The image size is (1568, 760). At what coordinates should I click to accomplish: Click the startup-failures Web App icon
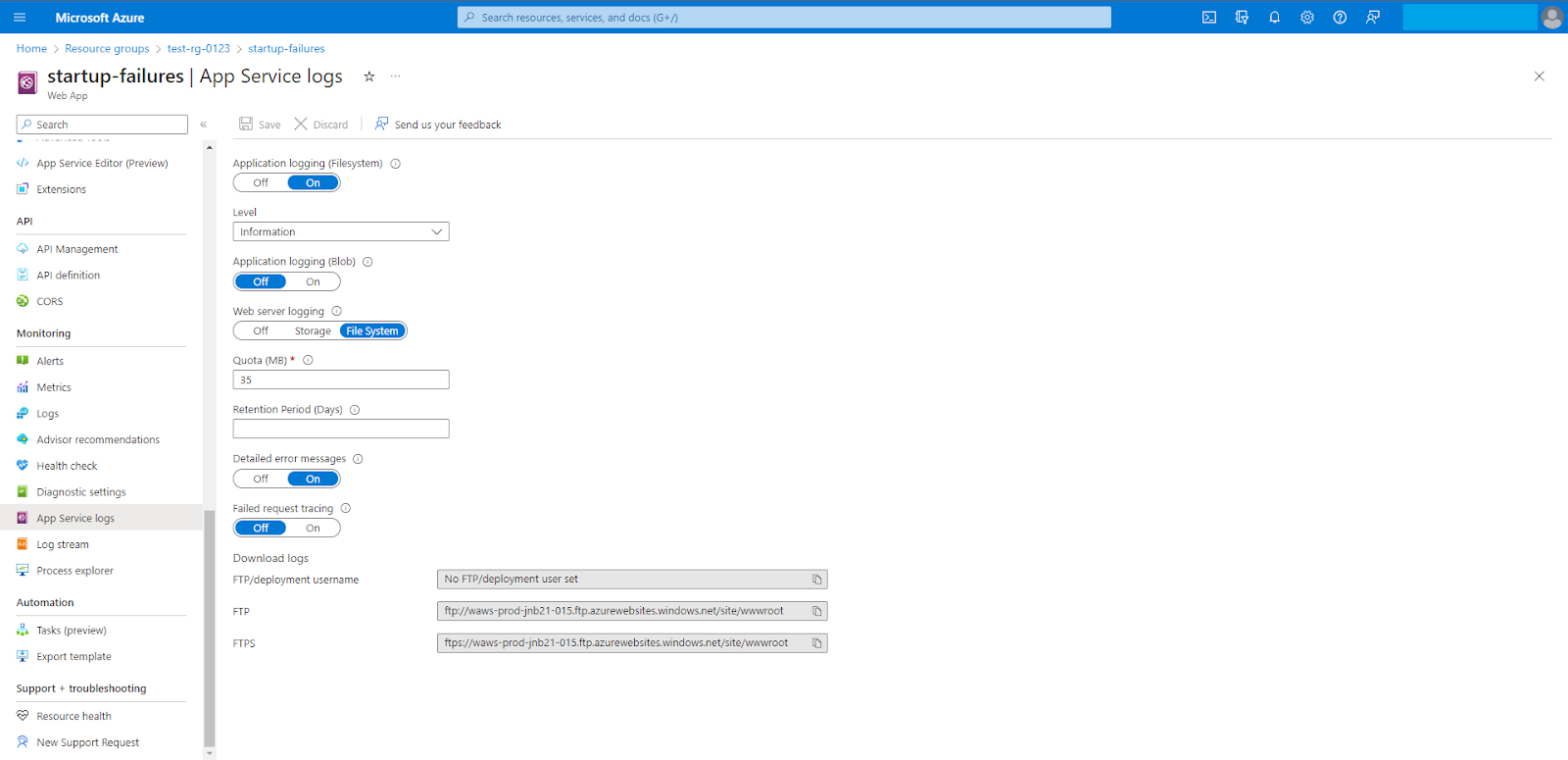[27, 83]
